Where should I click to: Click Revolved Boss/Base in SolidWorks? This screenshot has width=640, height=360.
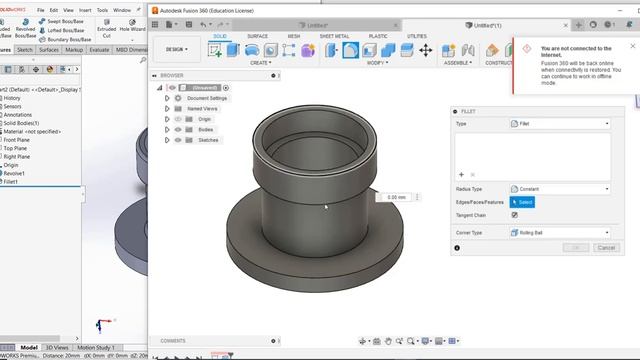pyautogui.click(x=25, y=28)
